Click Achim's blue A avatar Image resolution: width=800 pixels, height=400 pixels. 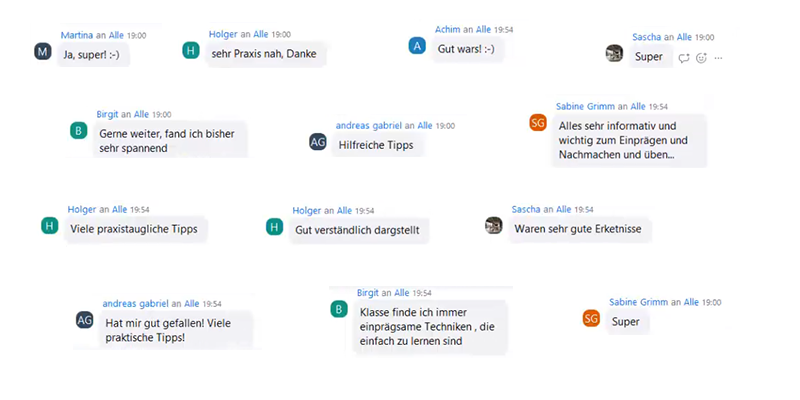pyautogui.click(x=417, y=46)
